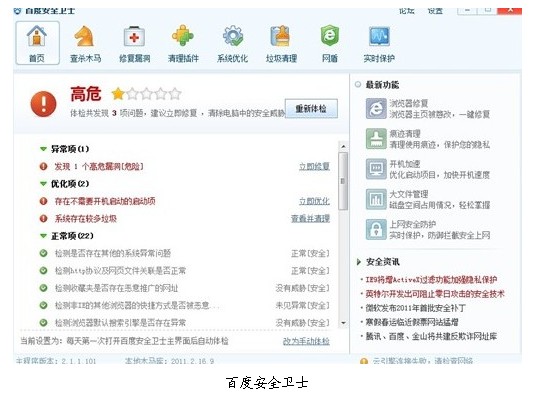Click the 立即优化 link
The image size is (538, 395).
(x=314, y=201)
